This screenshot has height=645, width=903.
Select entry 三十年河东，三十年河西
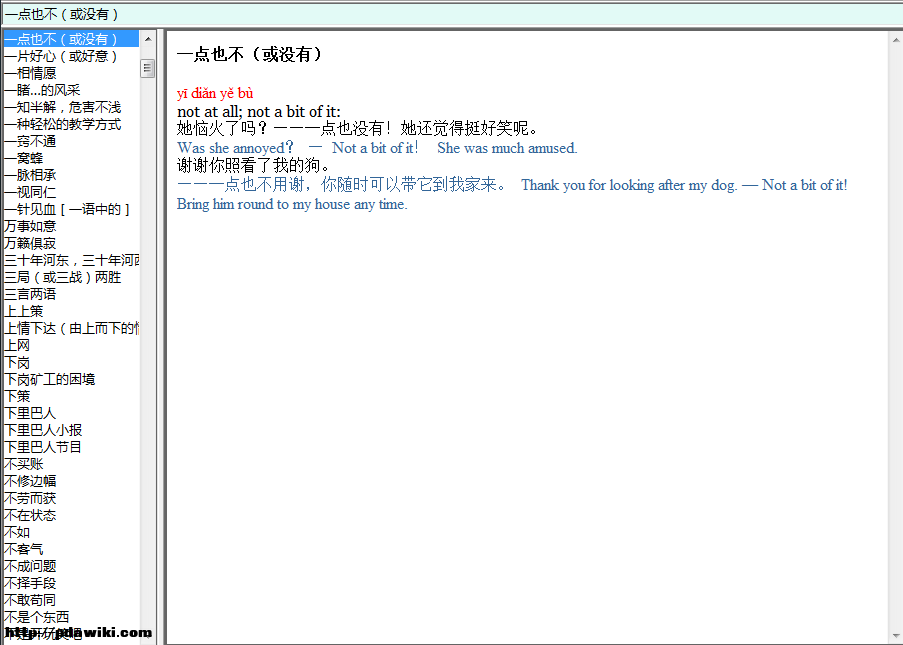pyautogui.click(x=71, y=260)
